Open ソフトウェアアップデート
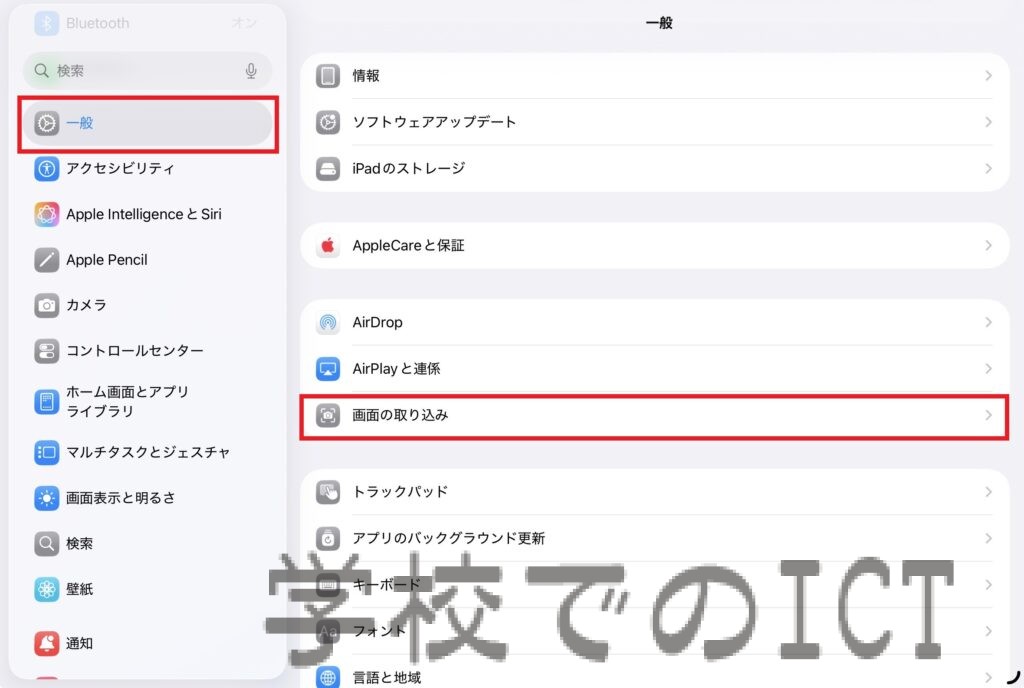This screenshot has width=1024, height=688. tap(434, 122)
